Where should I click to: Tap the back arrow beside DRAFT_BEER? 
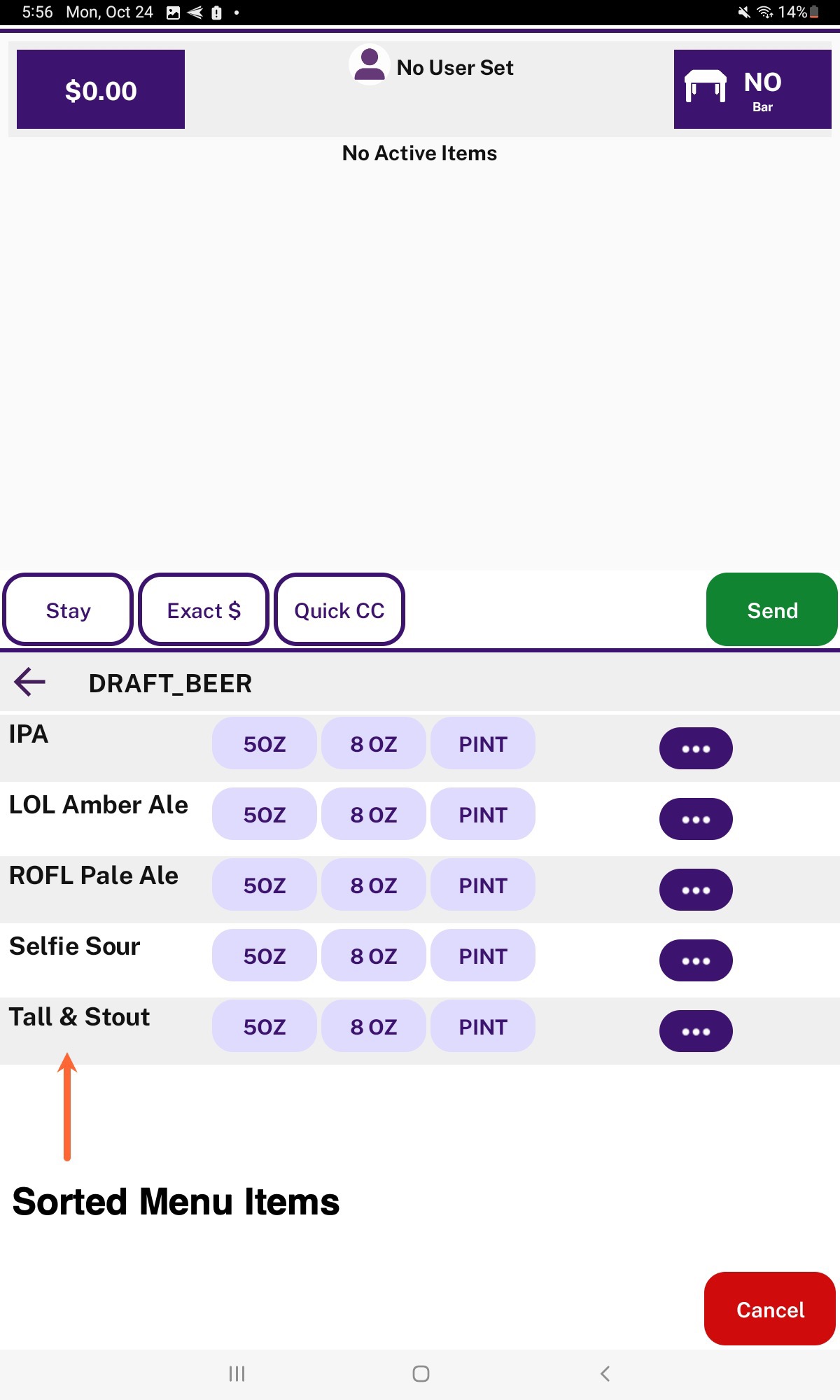pyautogui.click(x=29, y=682)
